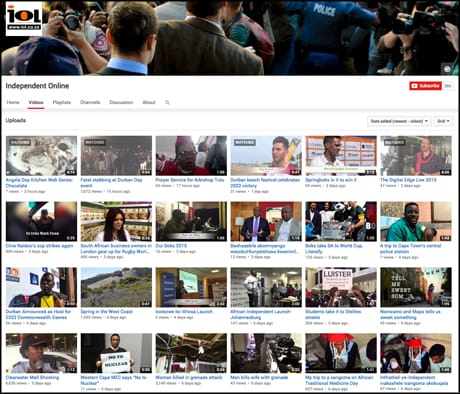Select the Videos tab

tap(36, 102)
